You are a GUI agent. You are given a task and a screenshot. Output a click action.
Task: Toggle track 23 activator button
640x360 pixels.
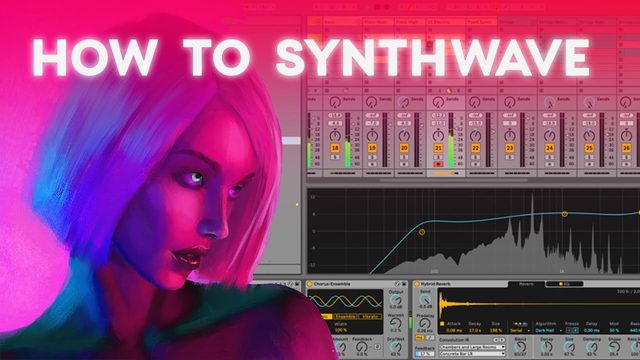(x=510, y=148)
